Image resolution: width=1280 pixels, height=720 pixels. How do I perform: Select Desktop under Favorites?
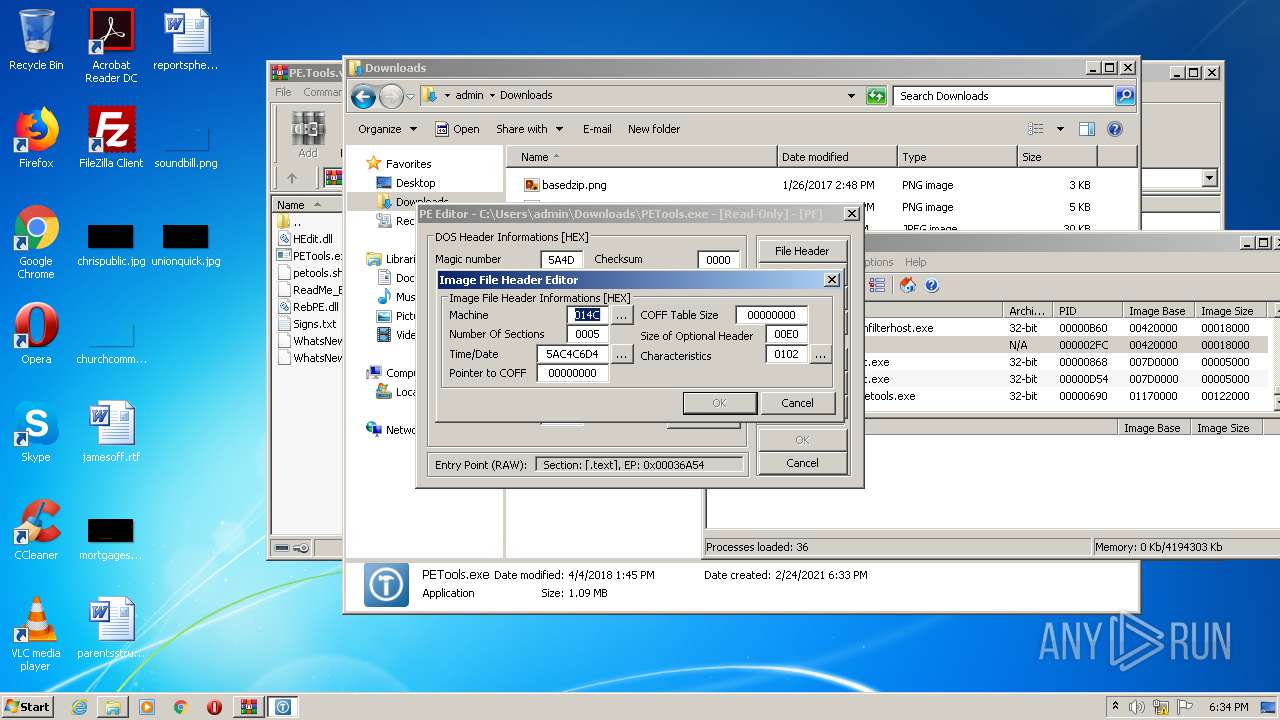tap(415, 183)
